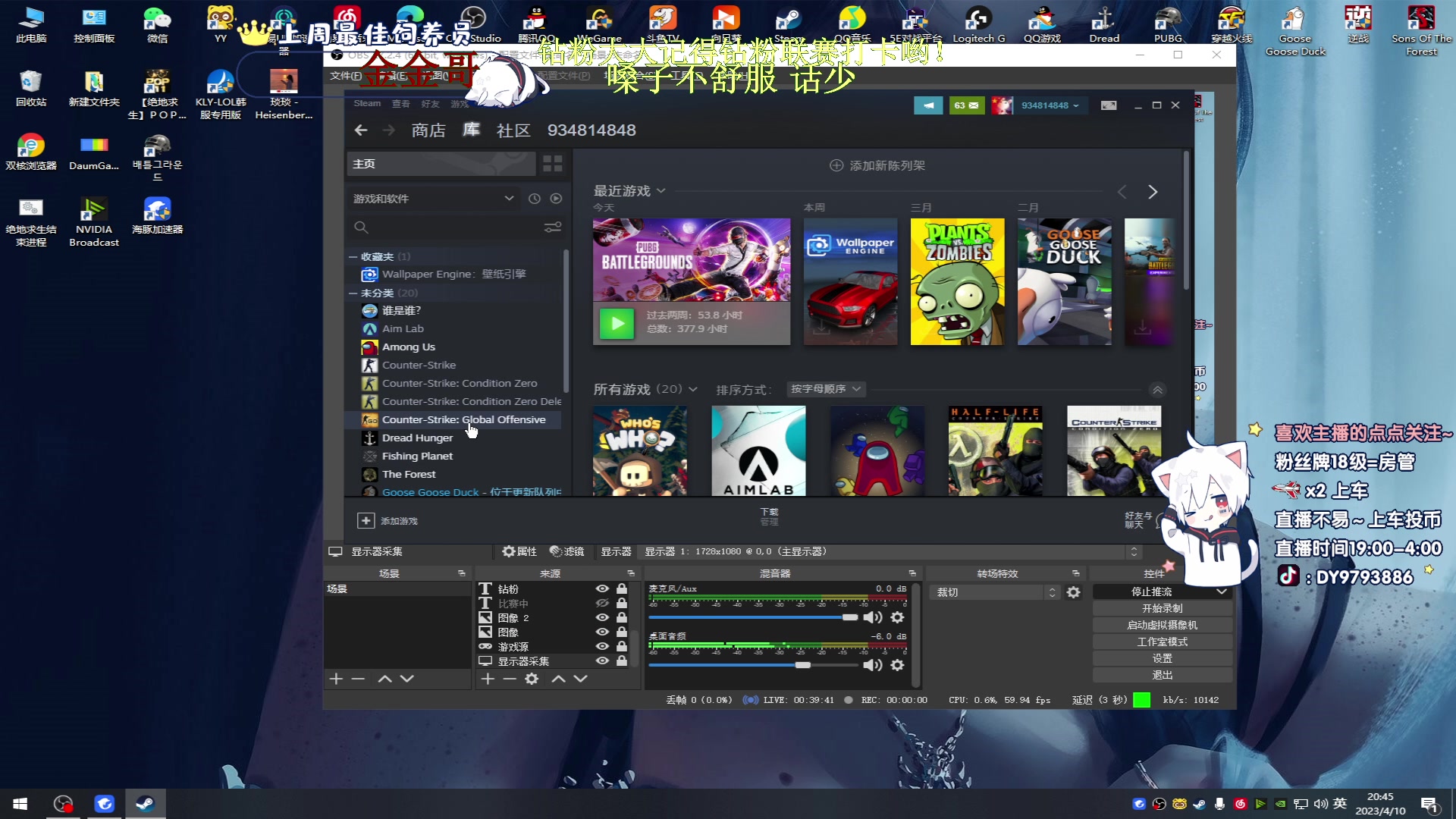Open the Steam 社区 tab
Viewport: 1456px width, 819px height.
tap(513, 130)
